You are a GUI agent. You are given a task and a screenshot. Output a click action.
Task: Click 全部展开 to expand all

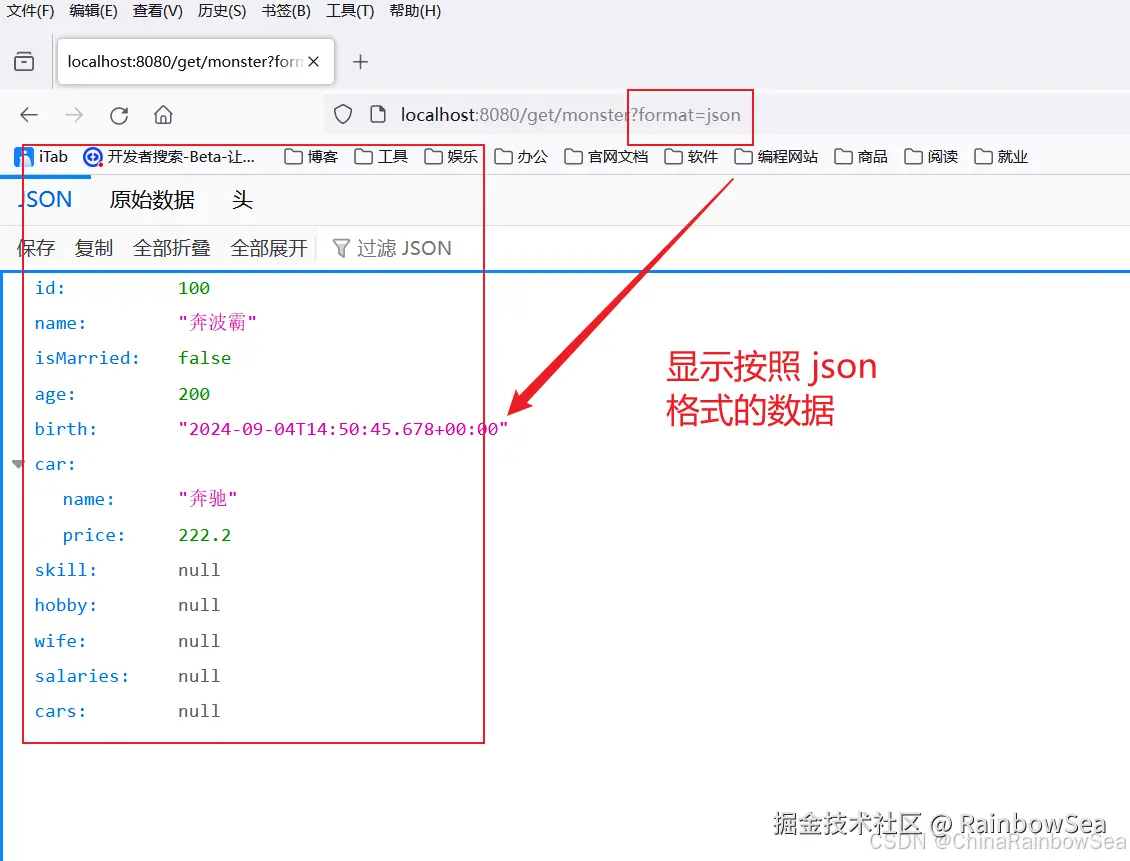pos(269,248)
